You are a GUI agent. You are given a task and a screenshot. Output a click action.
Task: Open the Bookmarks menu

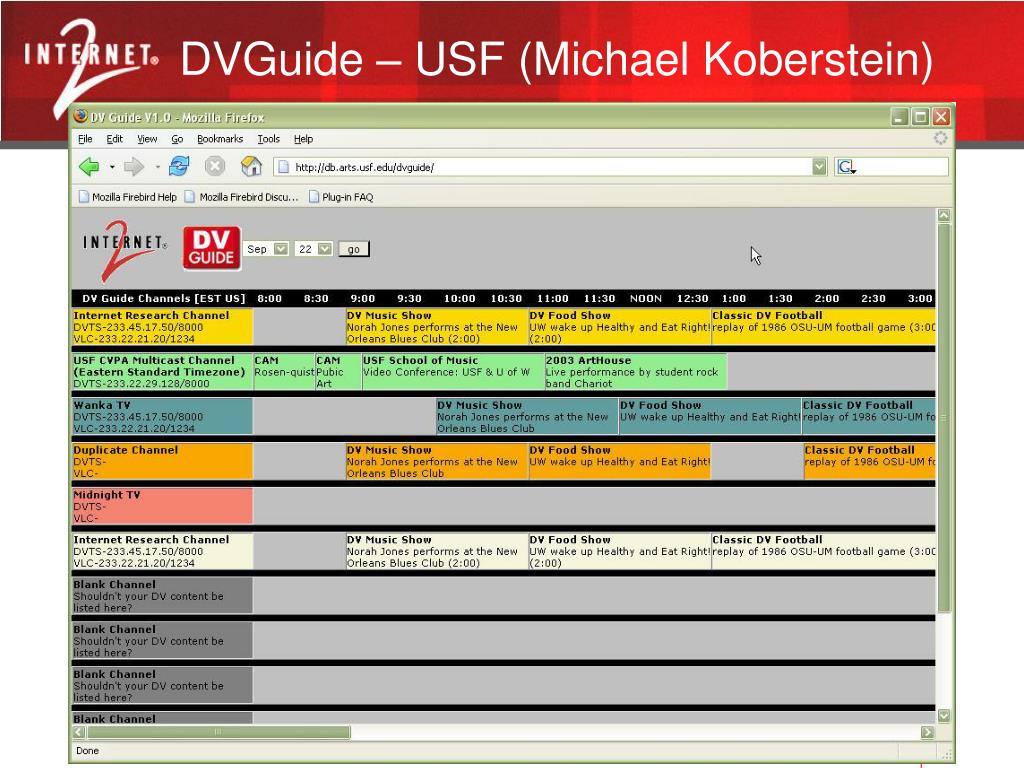(220, 138)
